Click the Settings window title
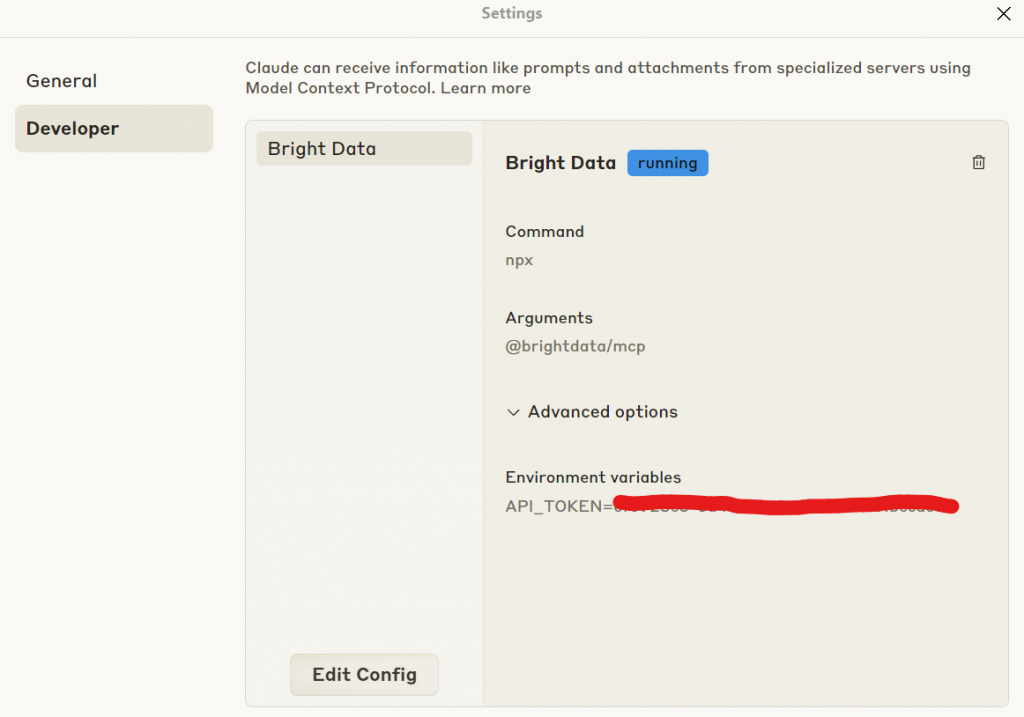Image resolution: width=1024 pixels, height=717 pixels. (511, 14)
